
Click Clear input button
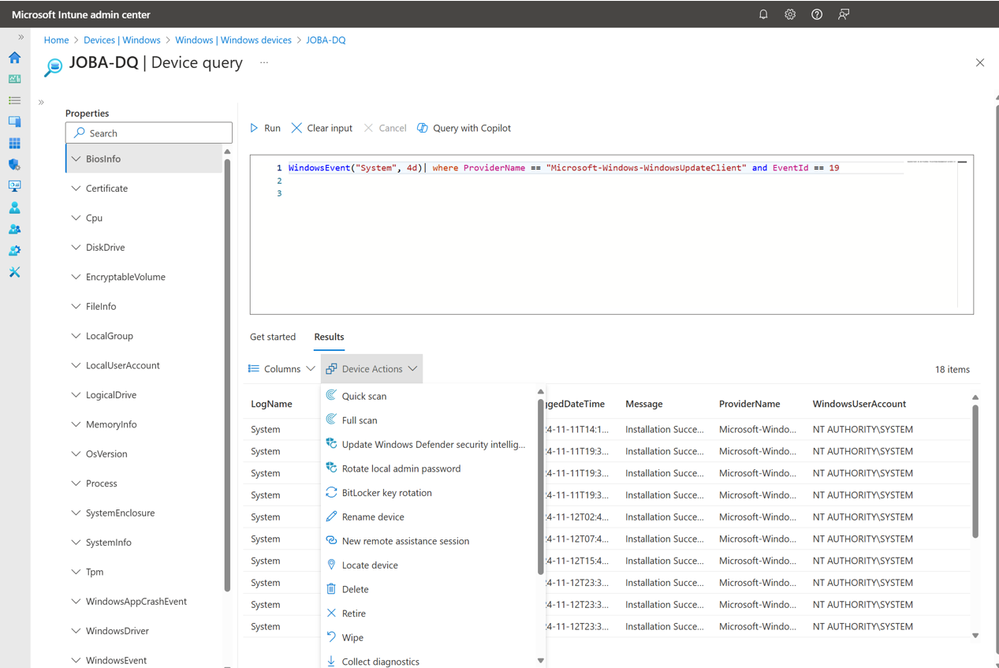pyautogui.click(x=322, y=128)
